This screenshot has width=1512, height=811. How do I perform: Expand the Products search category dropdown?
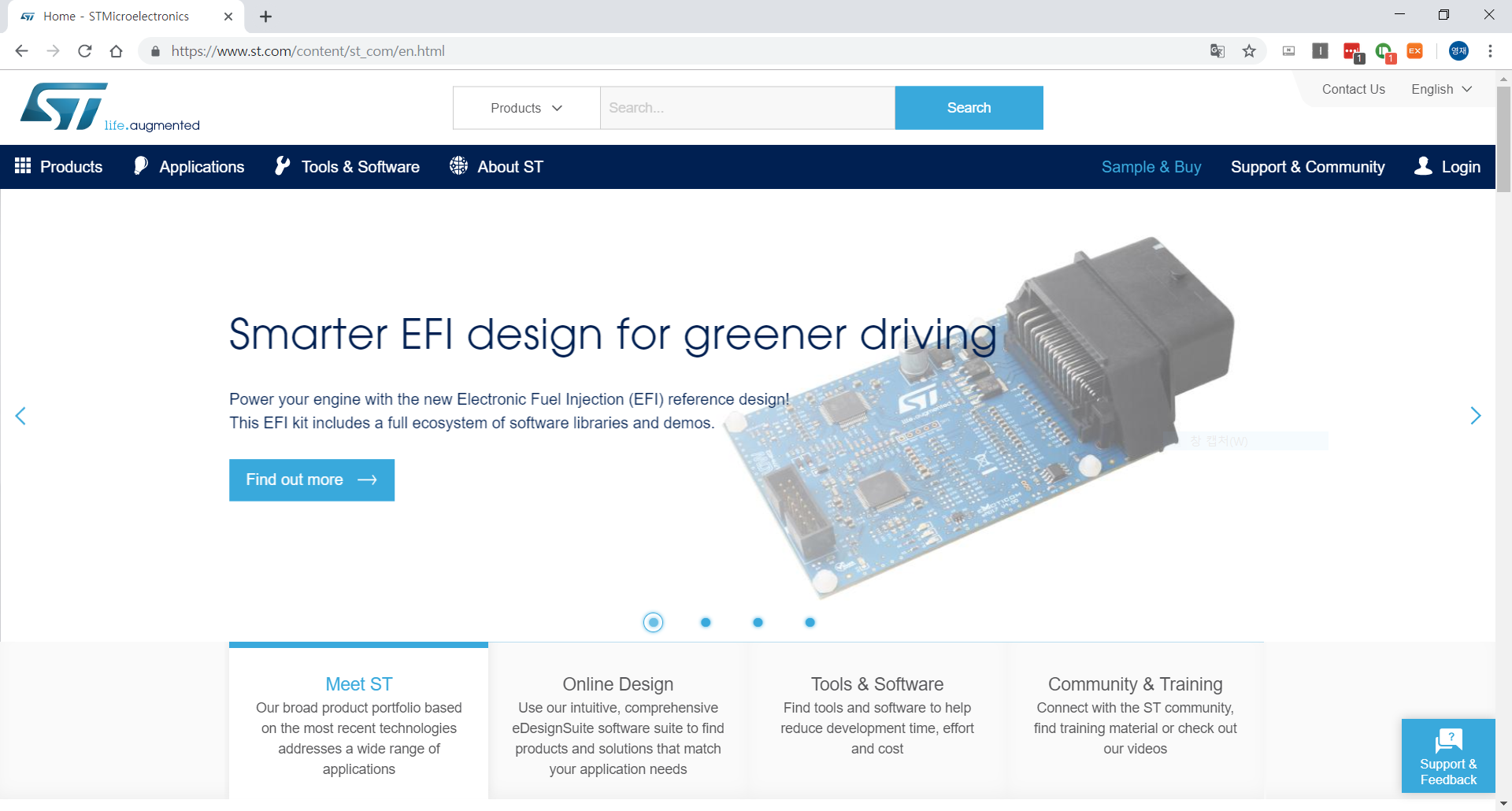[x=526, y=108]
